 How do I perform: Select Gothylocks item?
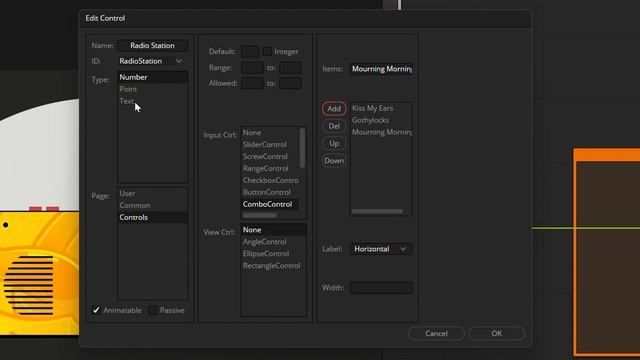point(381,120)
